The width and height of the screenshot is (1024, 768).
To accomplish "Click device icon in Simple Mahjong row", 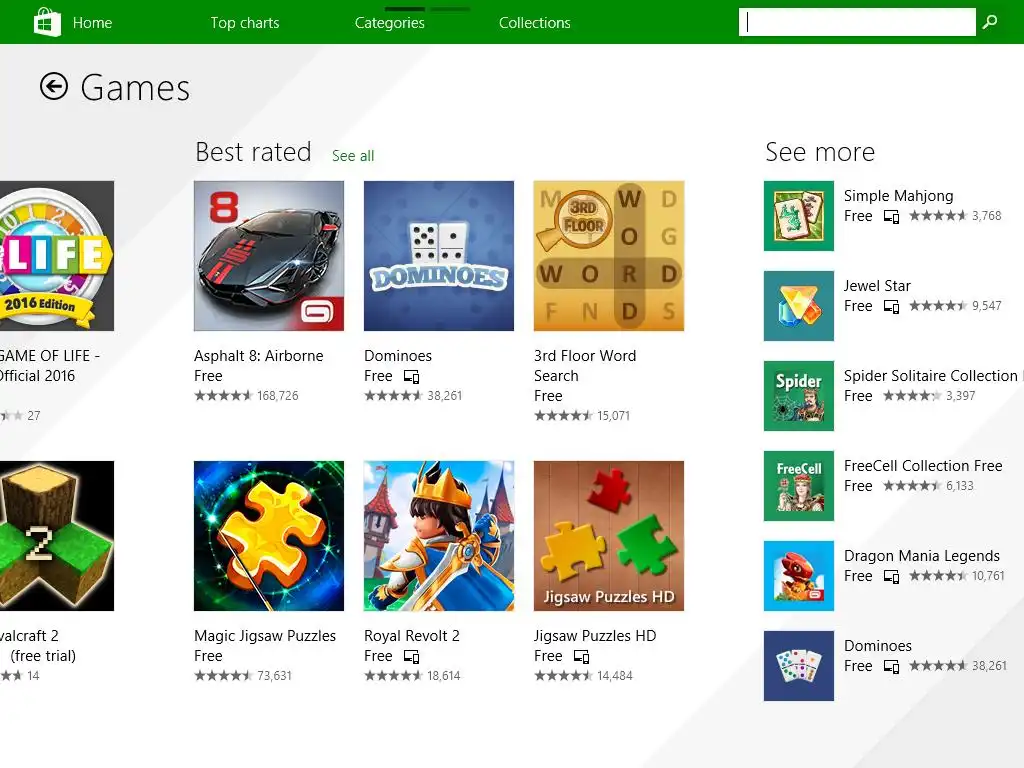I will click(x=891, y=216).
